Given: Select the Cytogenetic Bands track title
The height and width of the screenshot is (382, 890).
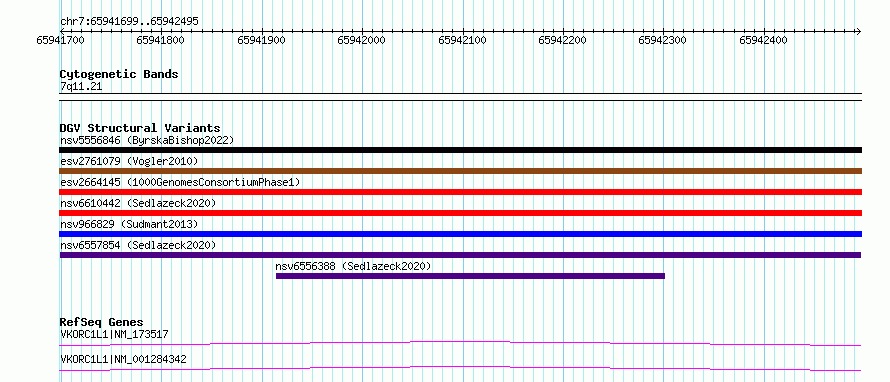Looking at the screenshot, I should click(119, 74).
